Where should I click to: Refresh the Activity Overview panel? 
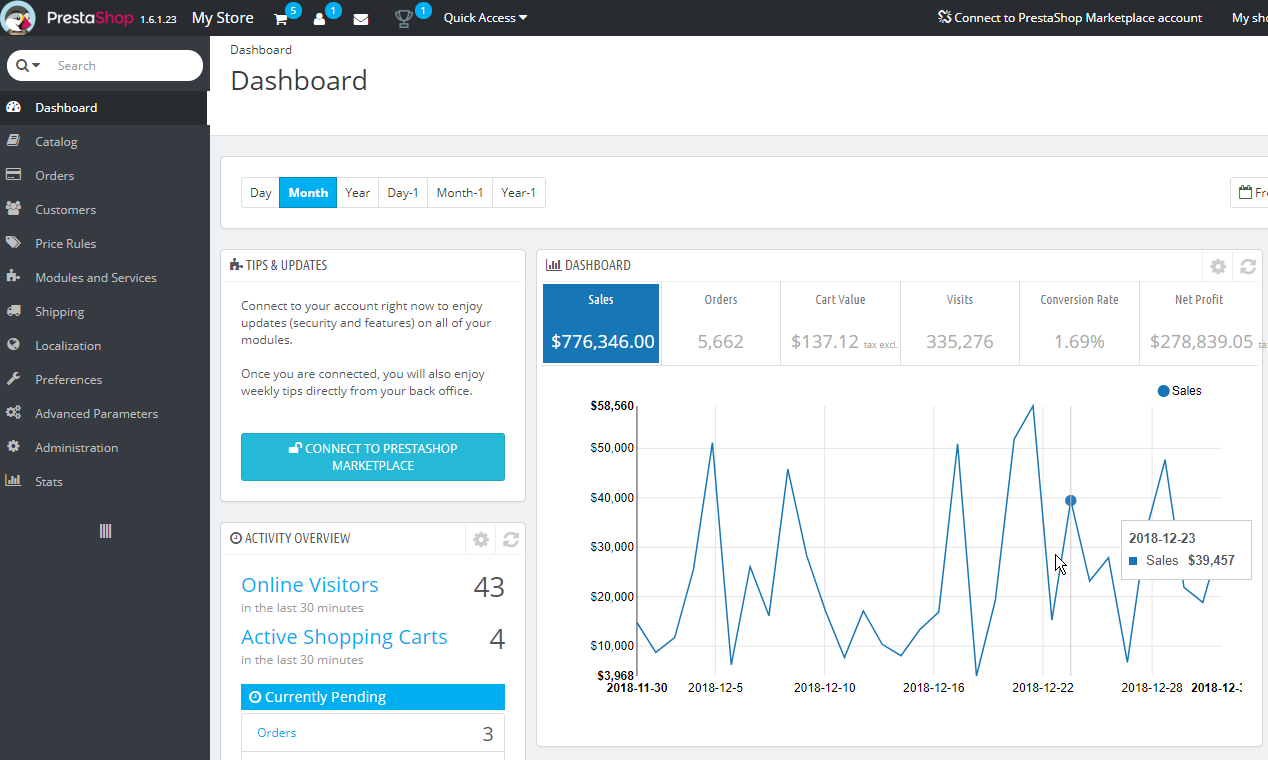511,539
